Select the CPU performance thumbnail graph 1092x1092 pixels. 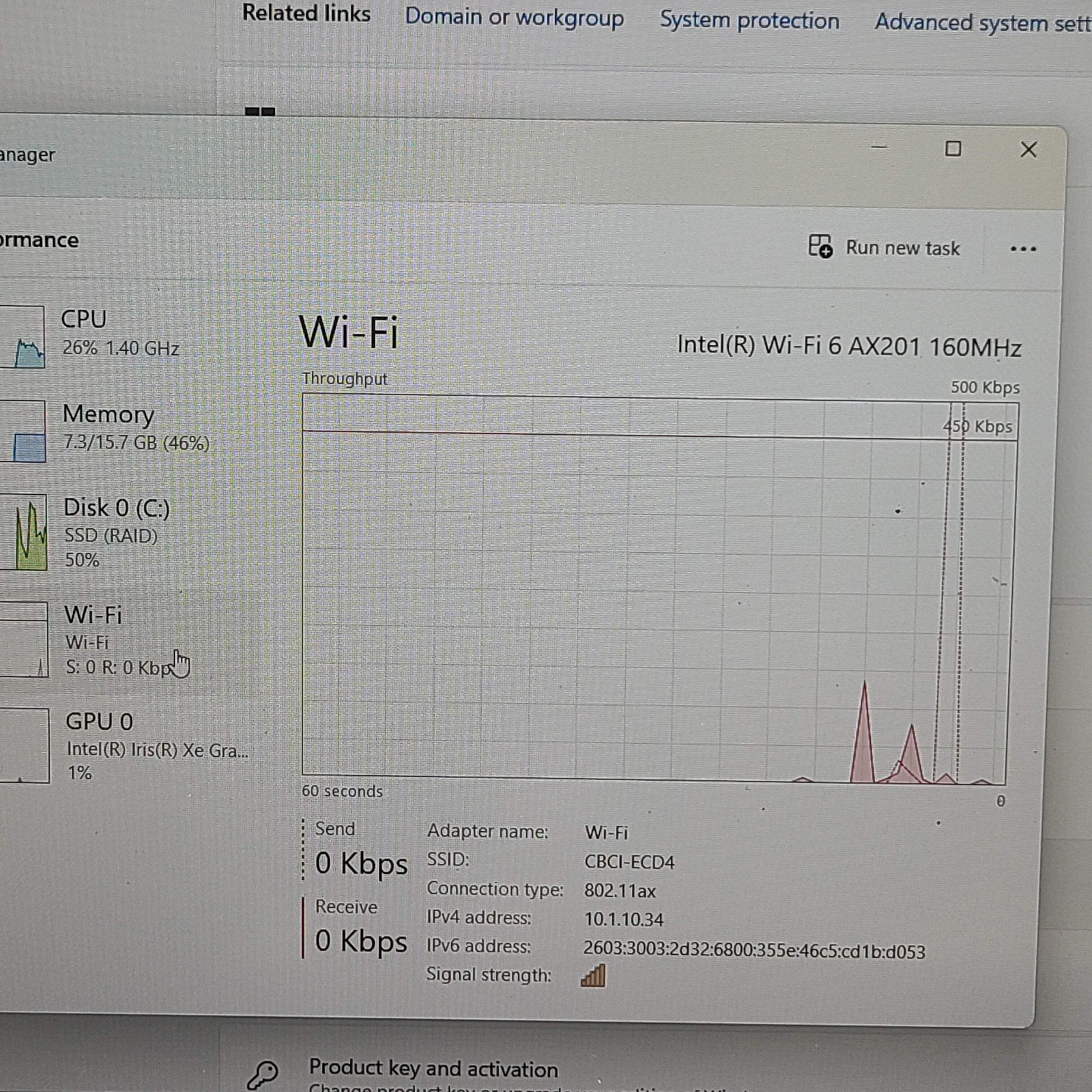click(23, 336)
